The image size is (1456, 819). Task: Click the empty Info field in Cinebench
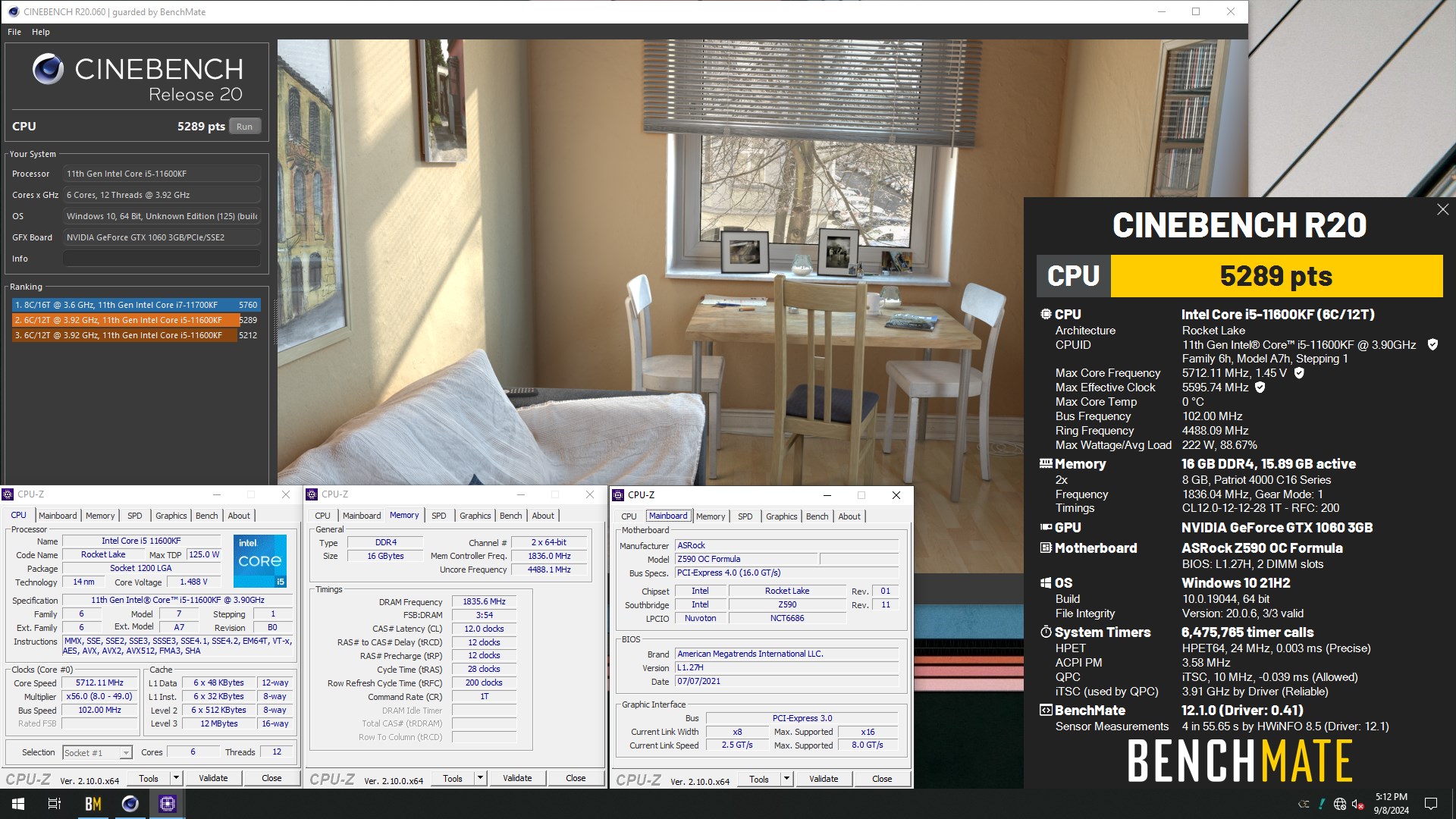tap(162, 259)
